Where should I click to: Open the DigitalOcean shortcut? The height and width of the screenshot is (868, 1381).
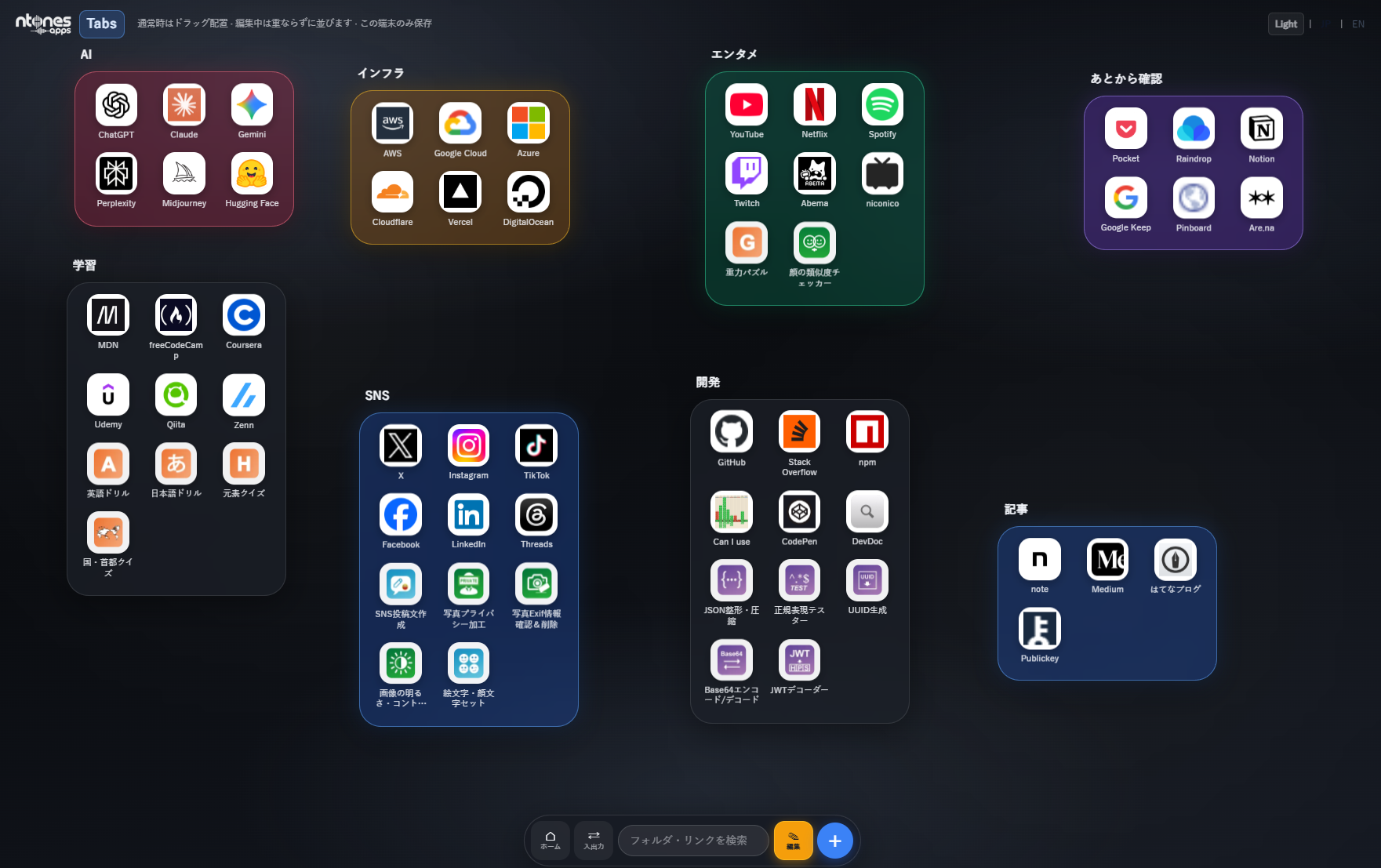pyautogui.click(x=529, y=192)
